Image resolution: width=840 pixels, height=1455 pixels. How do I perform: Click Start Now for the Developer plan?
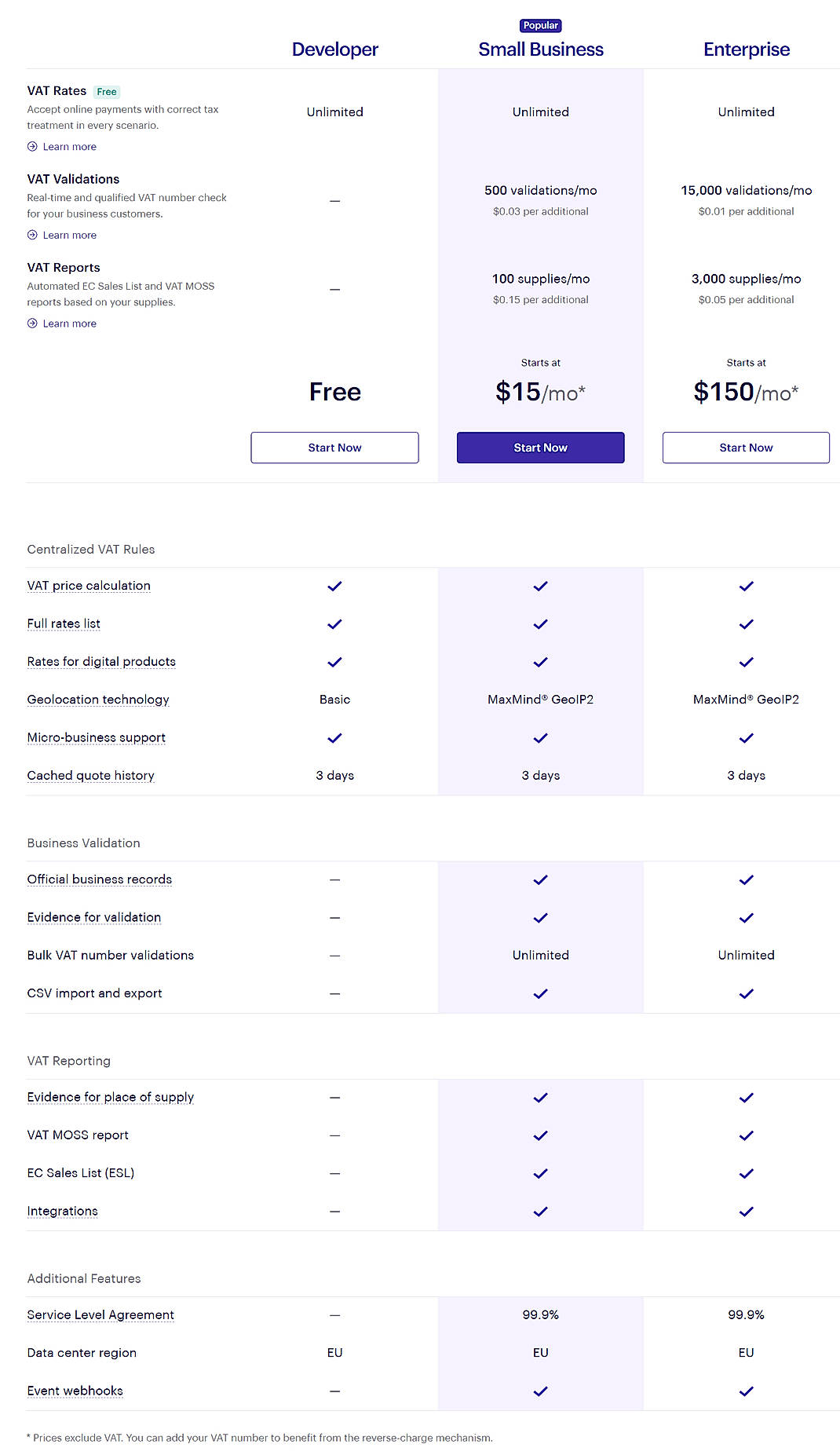tap(334, 448)
